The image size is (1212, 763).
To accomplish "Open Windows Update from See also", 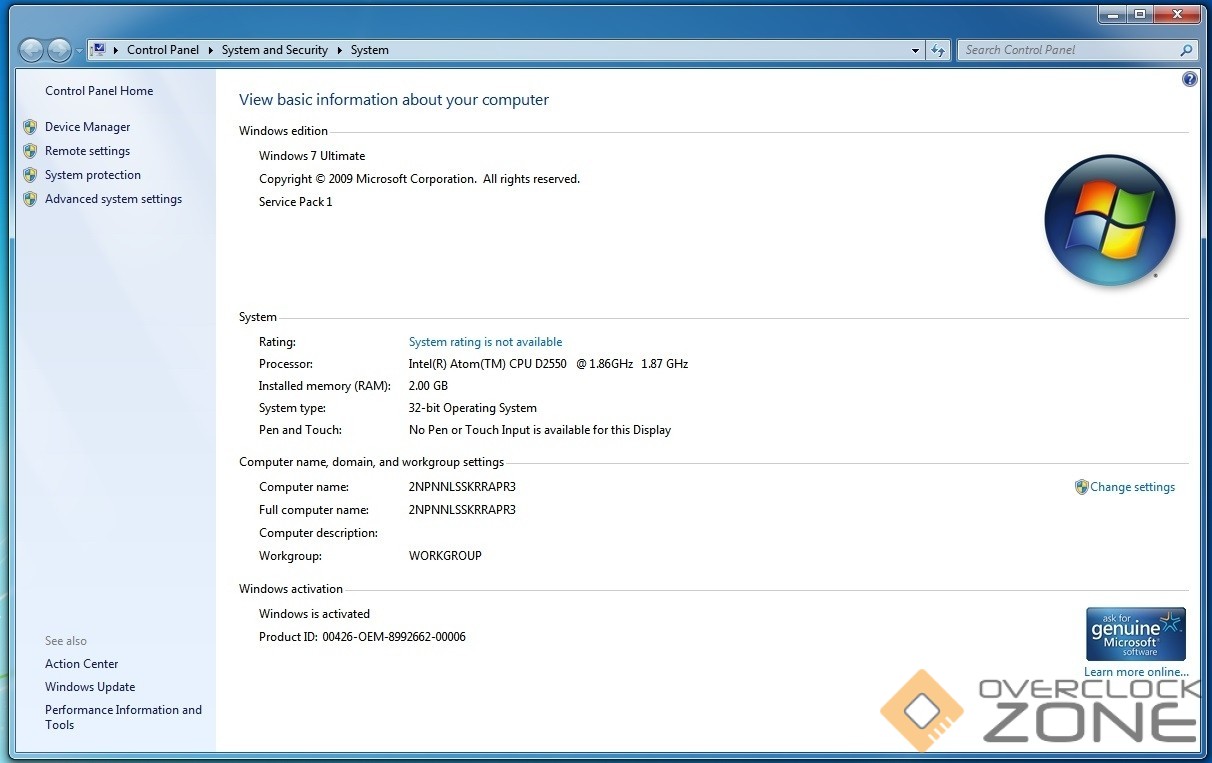I will click(x=90, y=687).
